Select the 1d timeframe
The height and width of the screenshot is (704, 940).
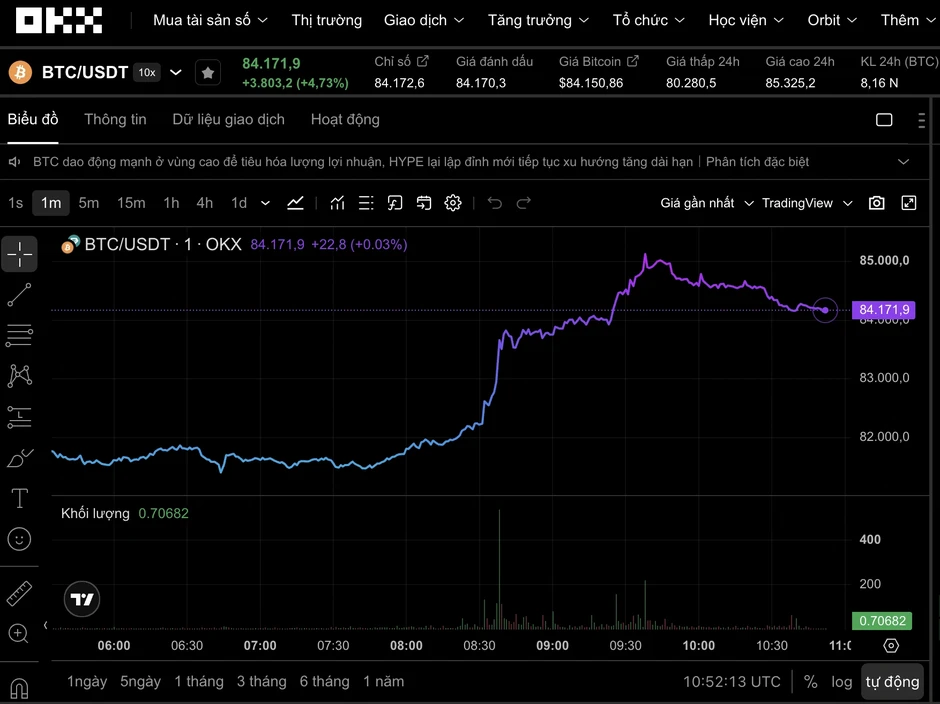click(x=239, y=203)
